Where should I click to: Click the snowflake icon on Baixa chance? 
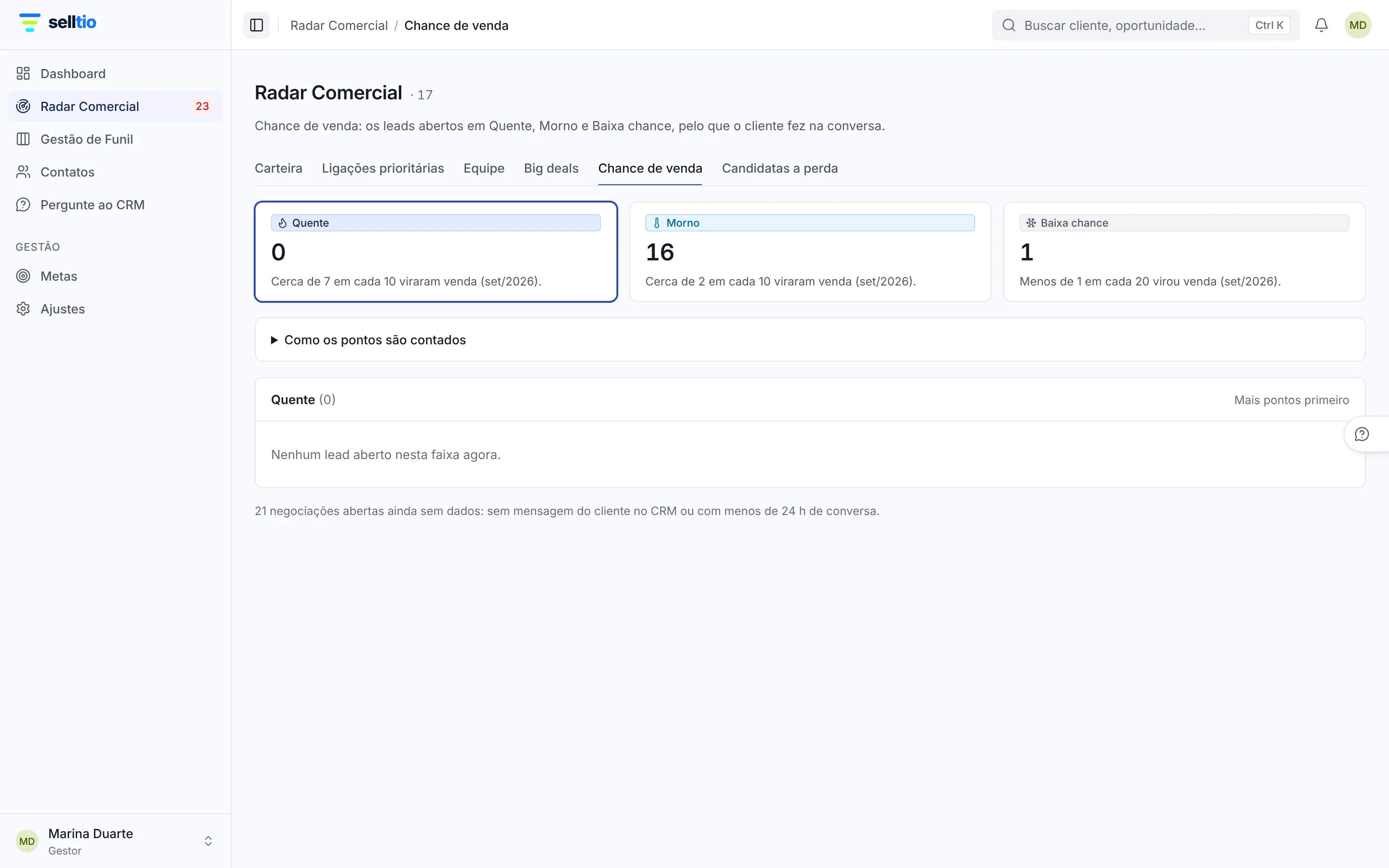click(x=1031, y=223)
